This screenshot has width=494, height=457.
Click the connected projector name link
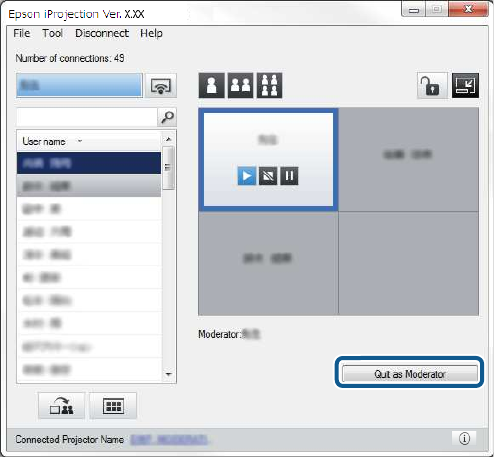(x=169, y=439)
